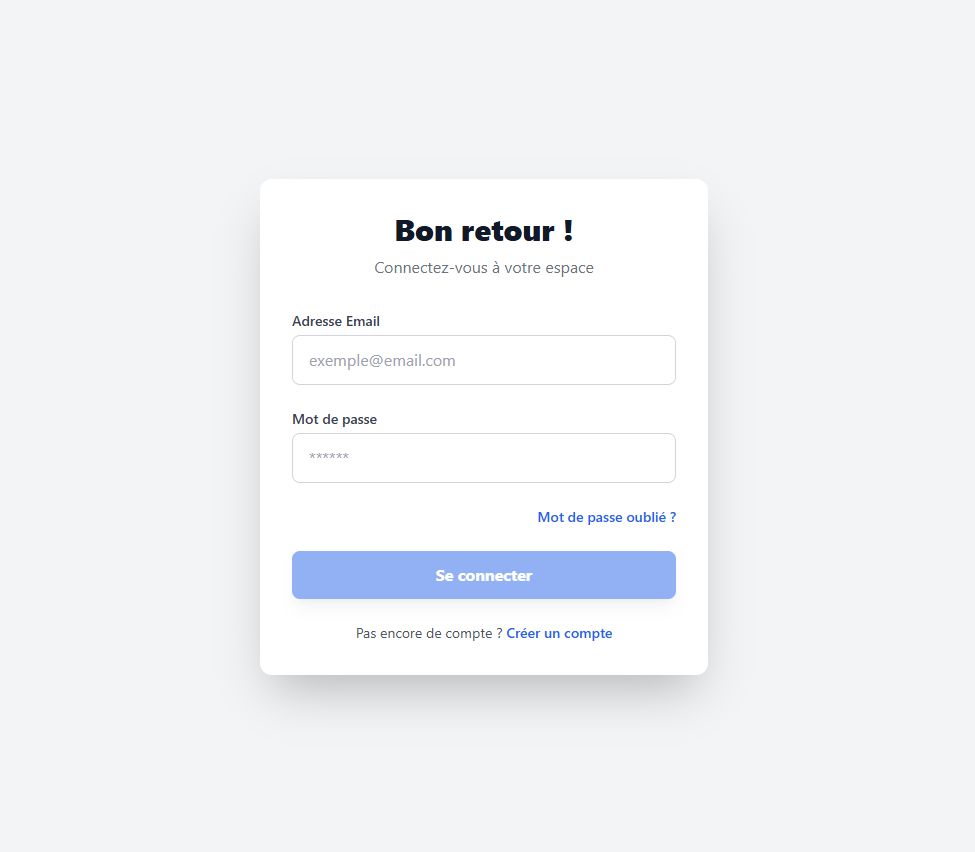
Task: Click the 'Pas encore de compte ?' text
Action: [x=428, y=633]
